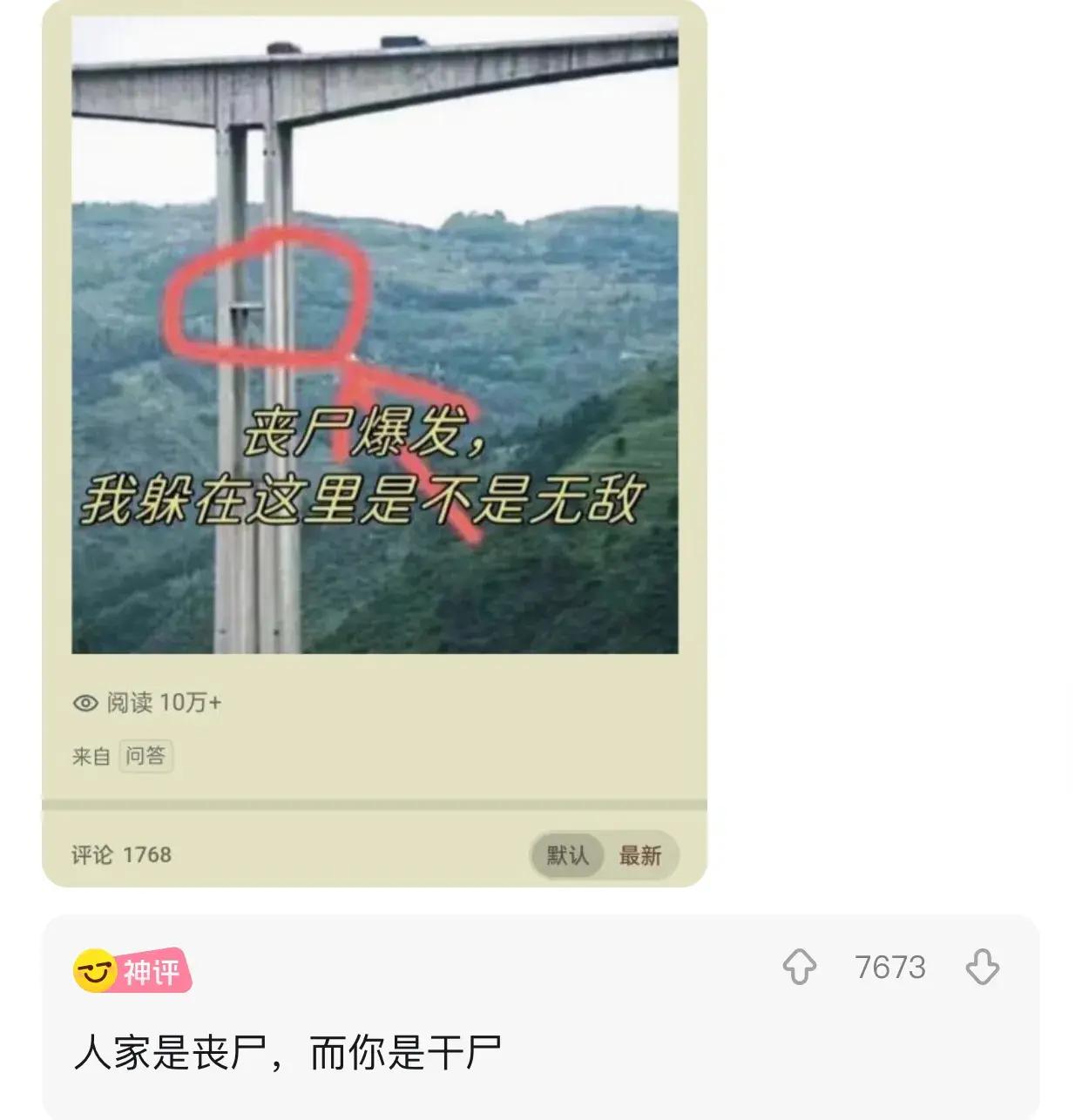Click the eye icon beside 阅读 10万+
Viewport: 1082px width, 1120px height.
85,703
